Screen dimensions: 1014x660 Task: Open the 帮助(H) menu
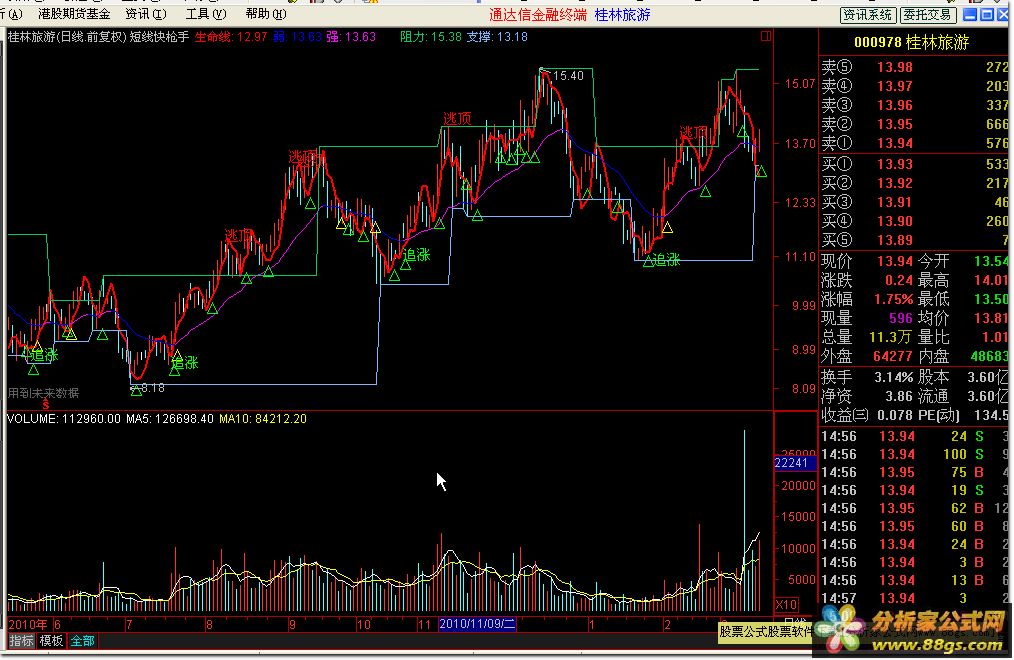click(x=266, y=14)
